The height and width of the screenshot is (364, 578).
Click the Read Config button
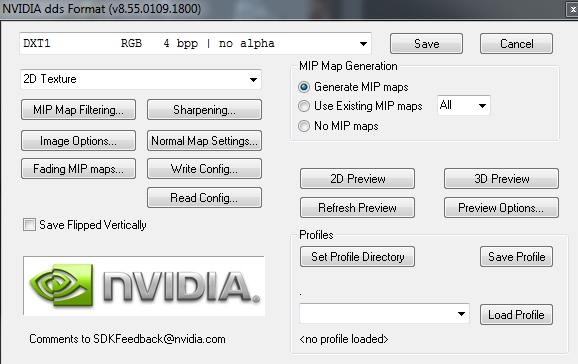[x=205, y=198]
